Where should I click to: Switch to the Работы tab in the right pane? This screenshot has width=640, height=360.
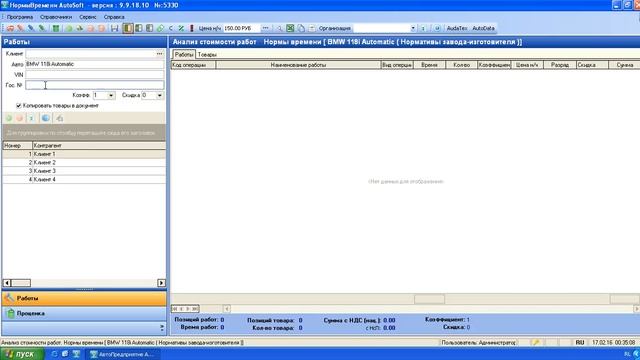(184, 54)
